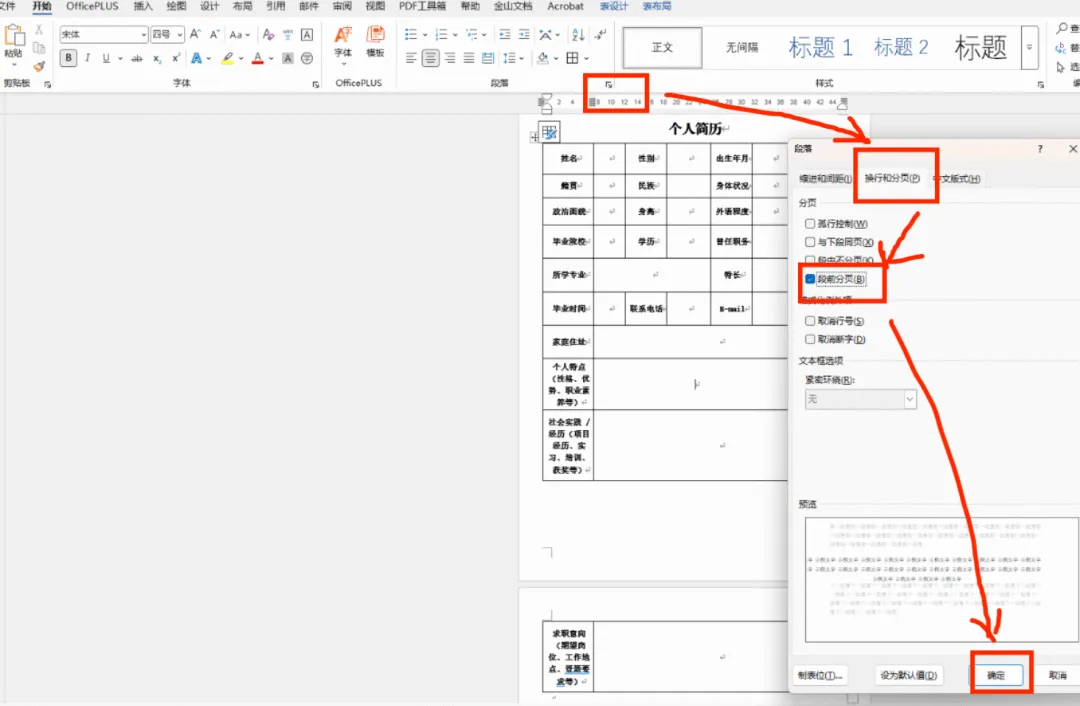Click the 取消 button in dialog
Viewport: 1080px width, 706px height.
click(1057, 676)
